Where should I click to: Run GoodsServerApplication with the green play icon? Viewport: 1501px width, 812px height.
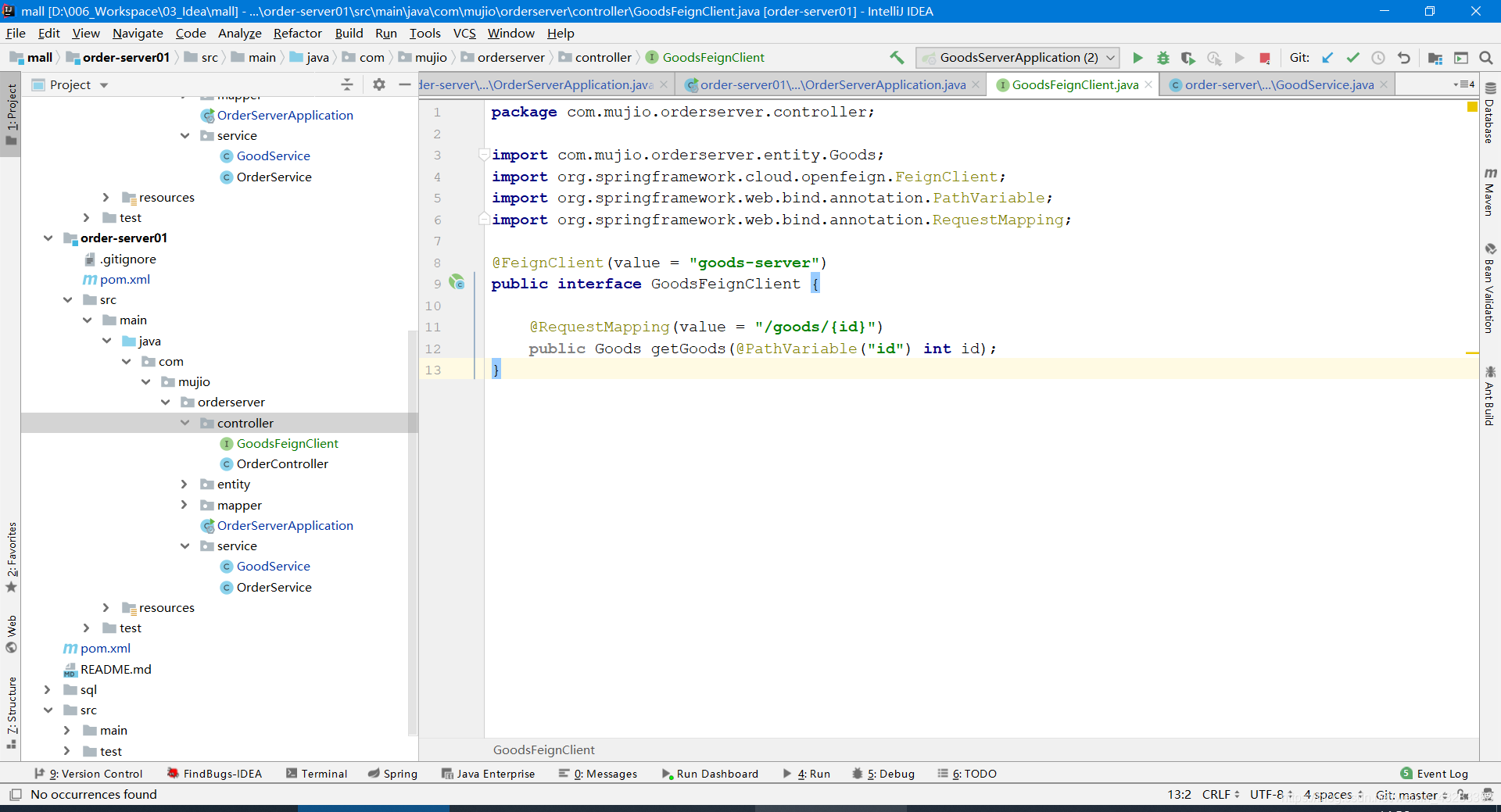pos(1137,58)
